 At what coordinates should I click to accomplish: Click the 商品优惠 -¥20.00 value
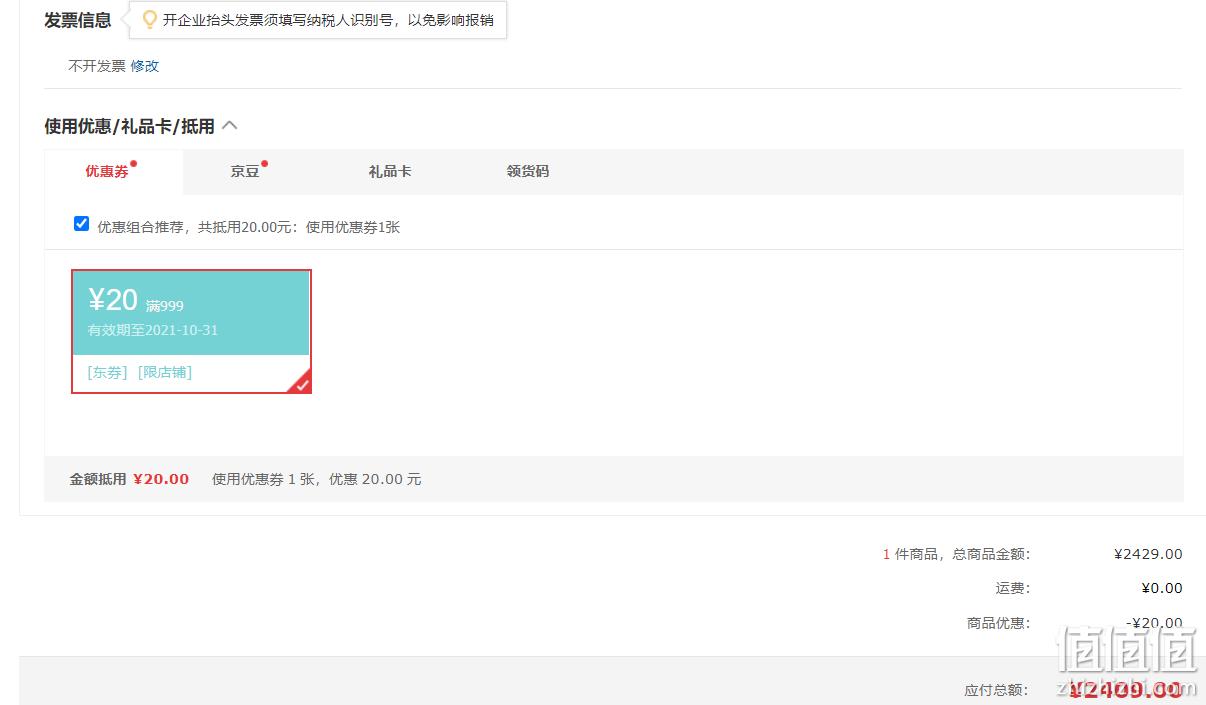click(1154, 623)
